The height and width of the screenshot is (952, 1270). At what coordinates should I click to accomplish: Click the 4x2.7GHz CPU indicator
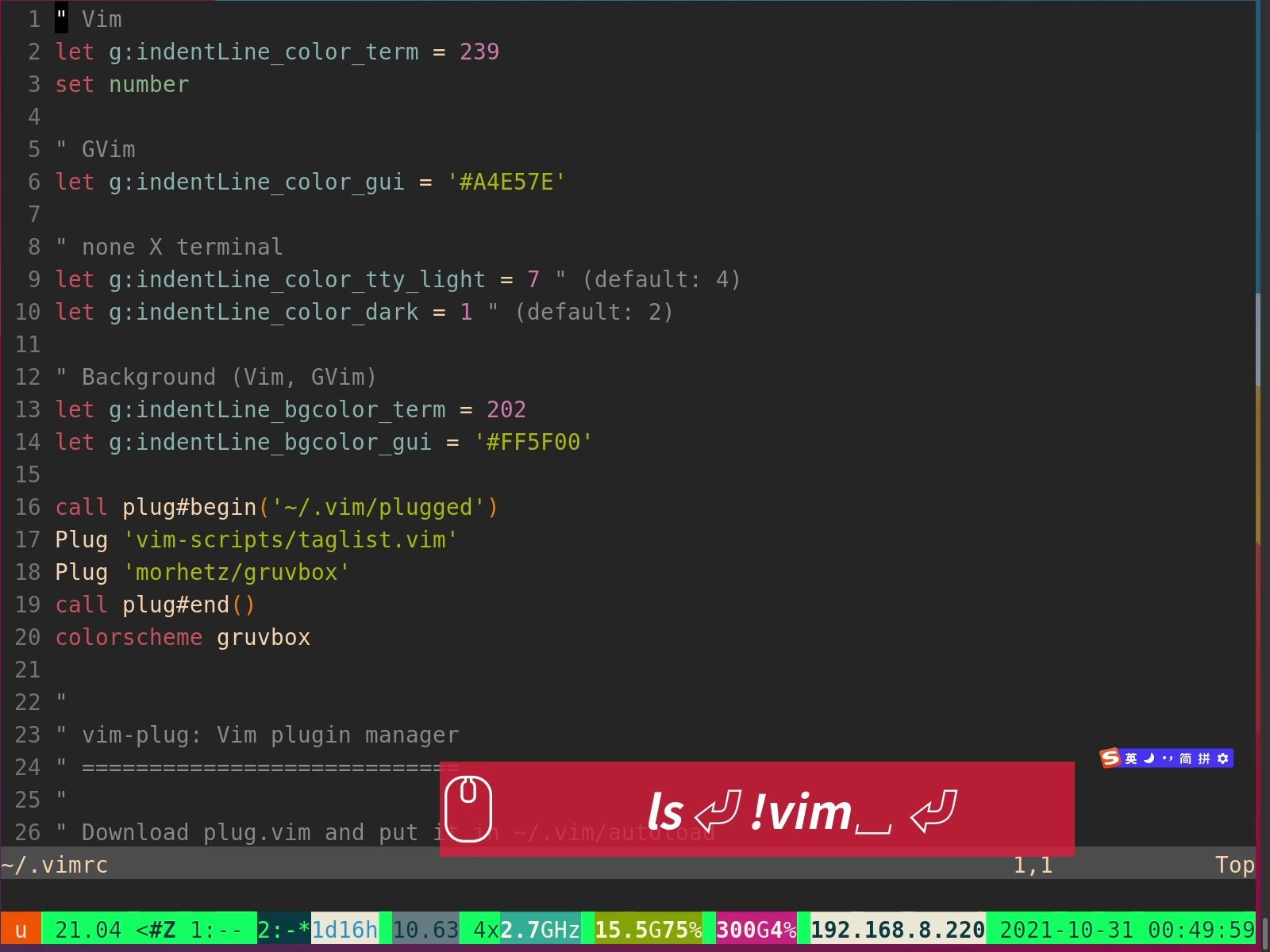coord(526,930)
